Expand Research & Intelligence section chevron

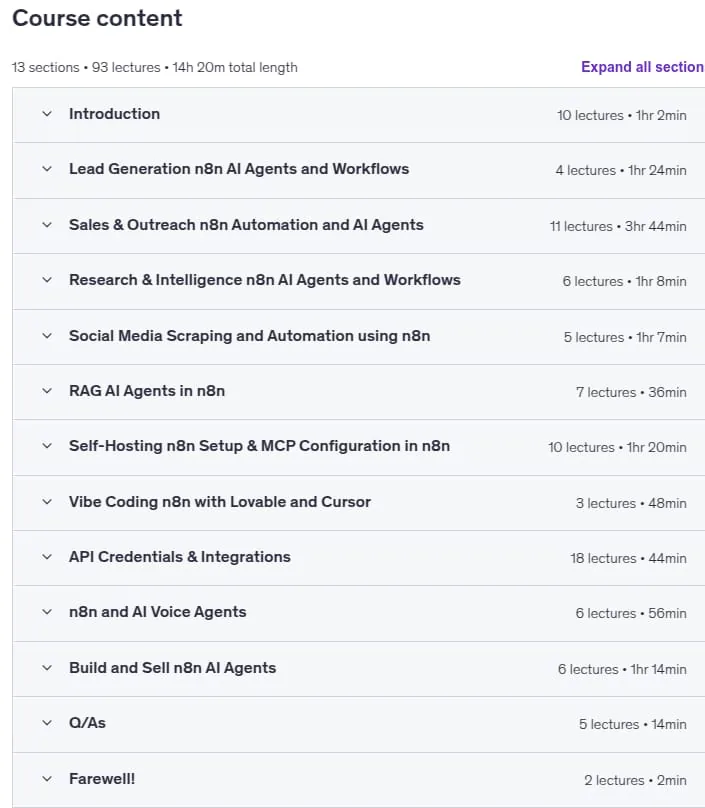47,280
